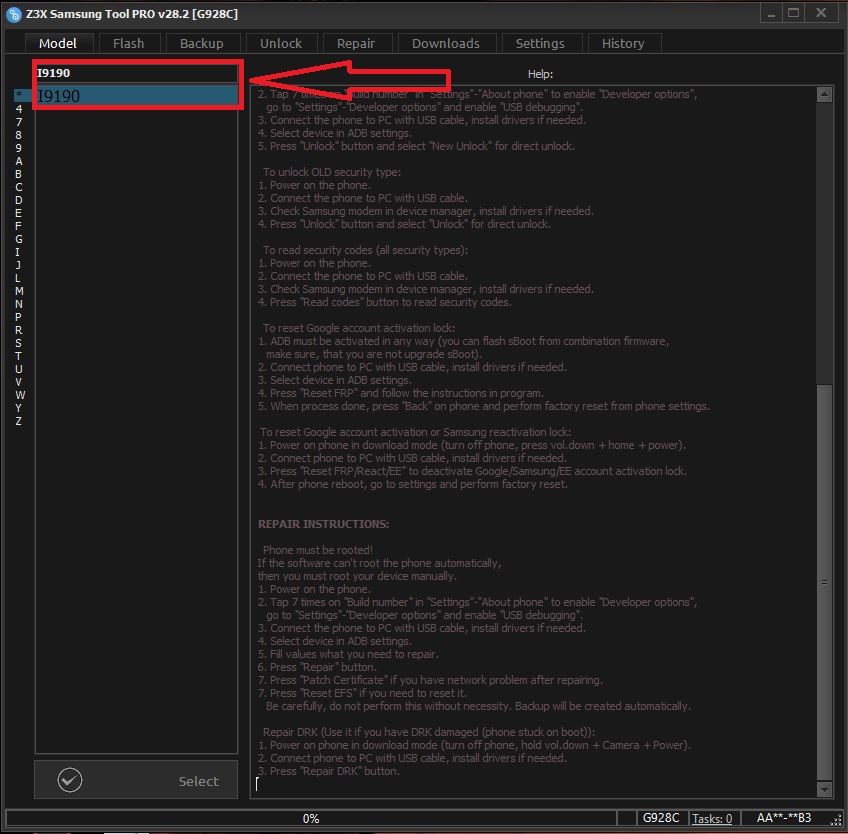Screen dimensions: 848x834
Task: Click the Help: label
Action: pos(540,74)
